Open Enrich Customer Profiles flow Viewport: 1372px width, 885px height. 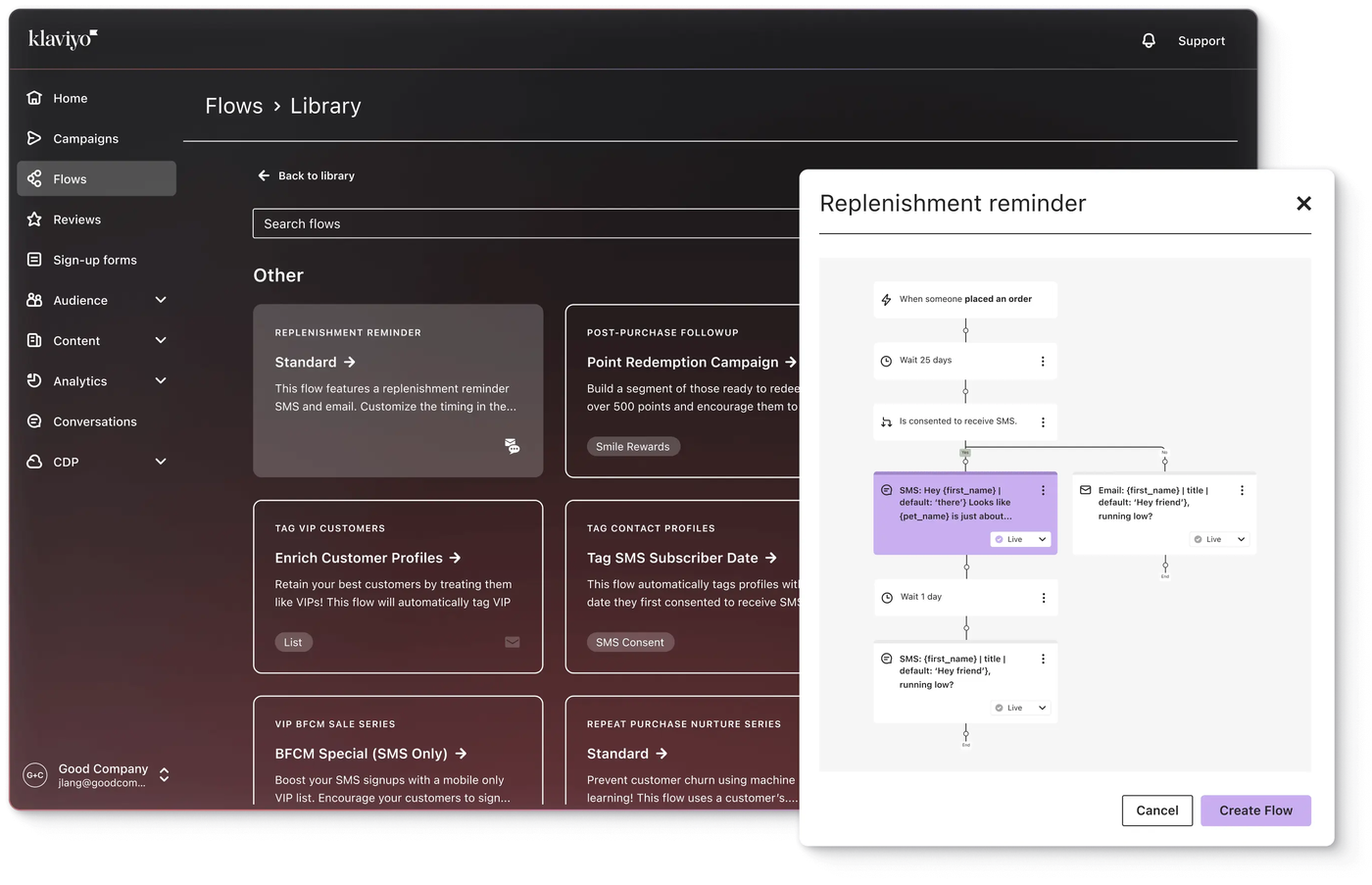(367, 558)
